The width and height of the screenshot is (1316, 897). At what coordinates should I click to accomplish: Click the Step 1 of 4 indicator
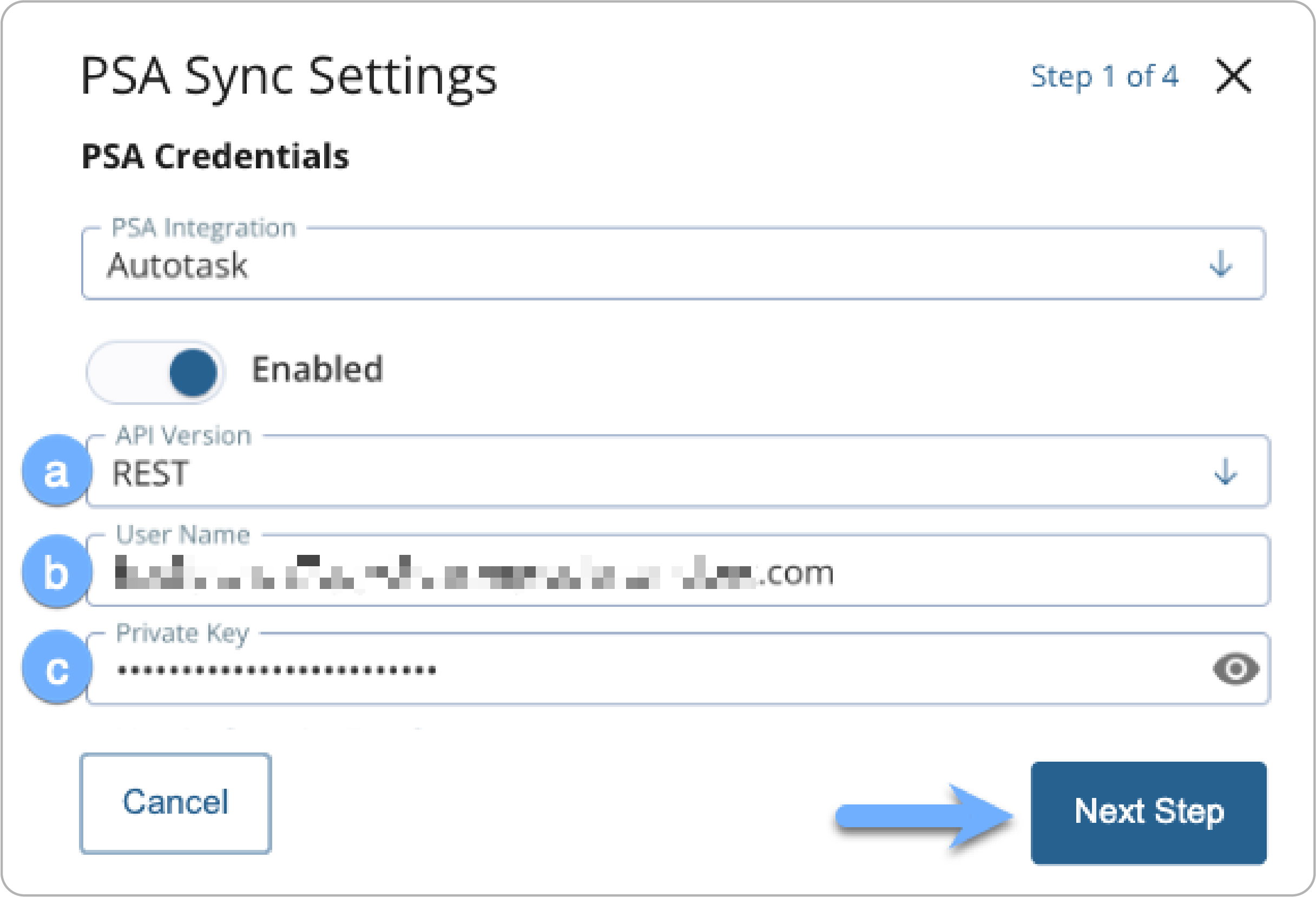(1104, 76)
